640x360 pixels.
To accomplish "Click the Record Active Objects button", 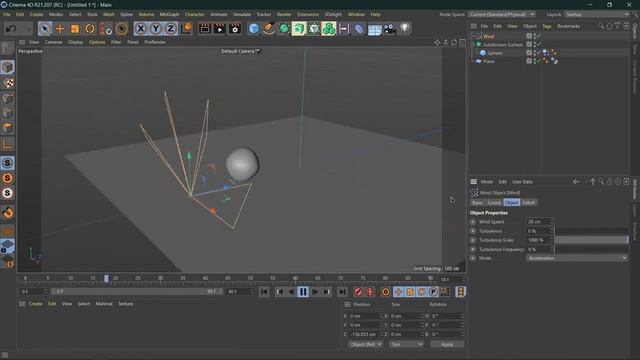I will 358,291.
